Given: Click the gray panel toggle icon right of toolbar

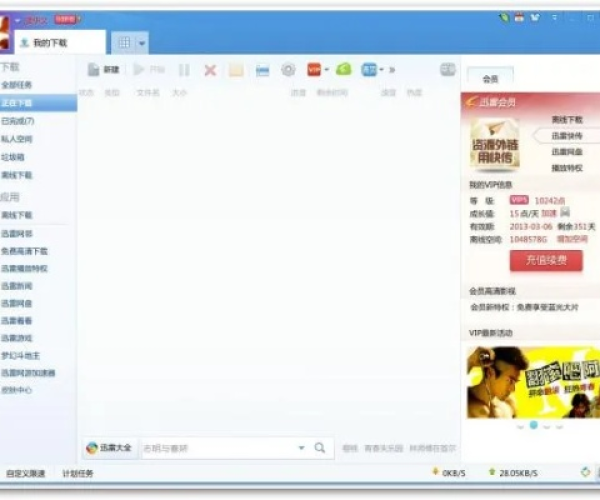Looking at the screenshot, I should tap(447, 69).
